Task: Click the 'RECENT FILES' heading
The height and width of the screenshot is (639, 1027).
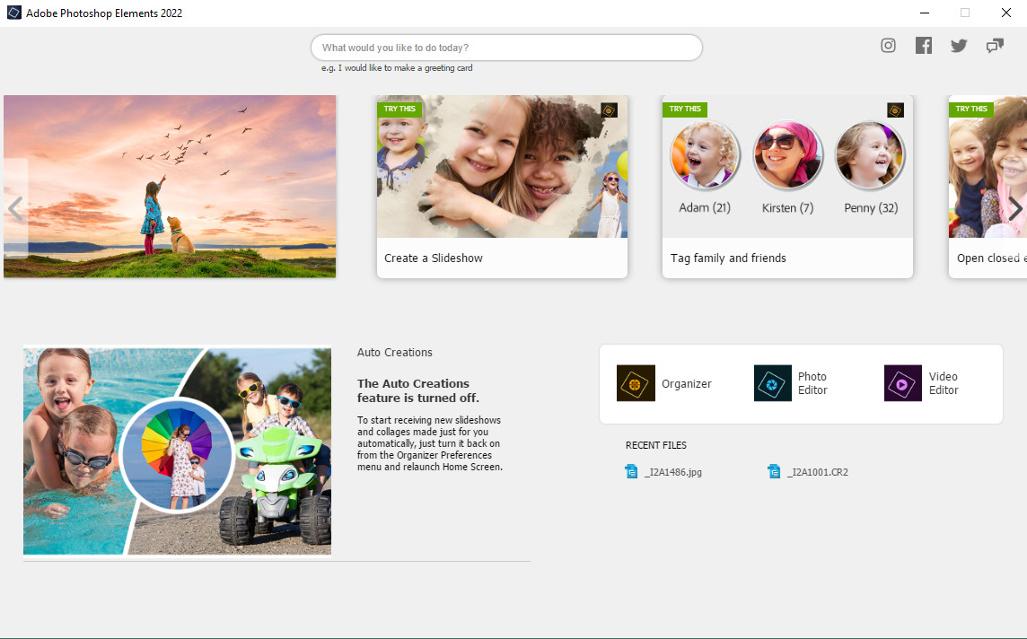Action: [x=656, y=445]
